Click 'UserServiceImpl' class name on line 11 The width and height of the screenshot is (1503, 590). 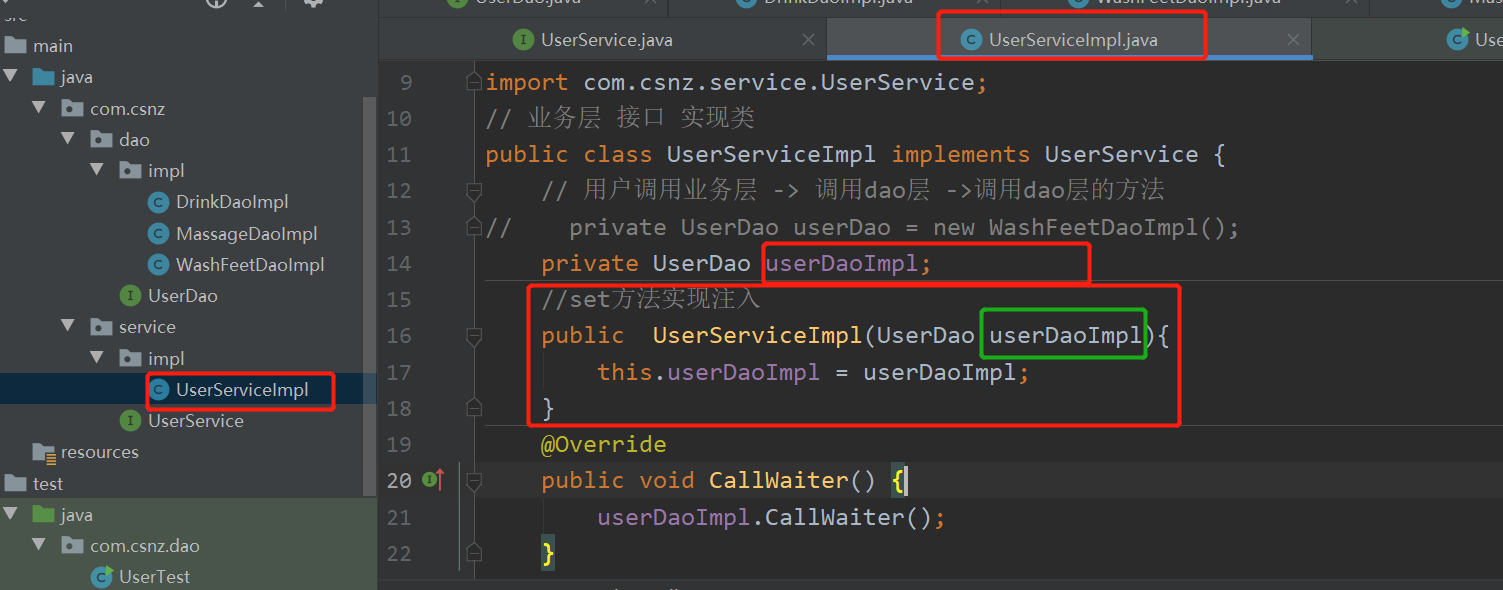click(x=771, y=155)
